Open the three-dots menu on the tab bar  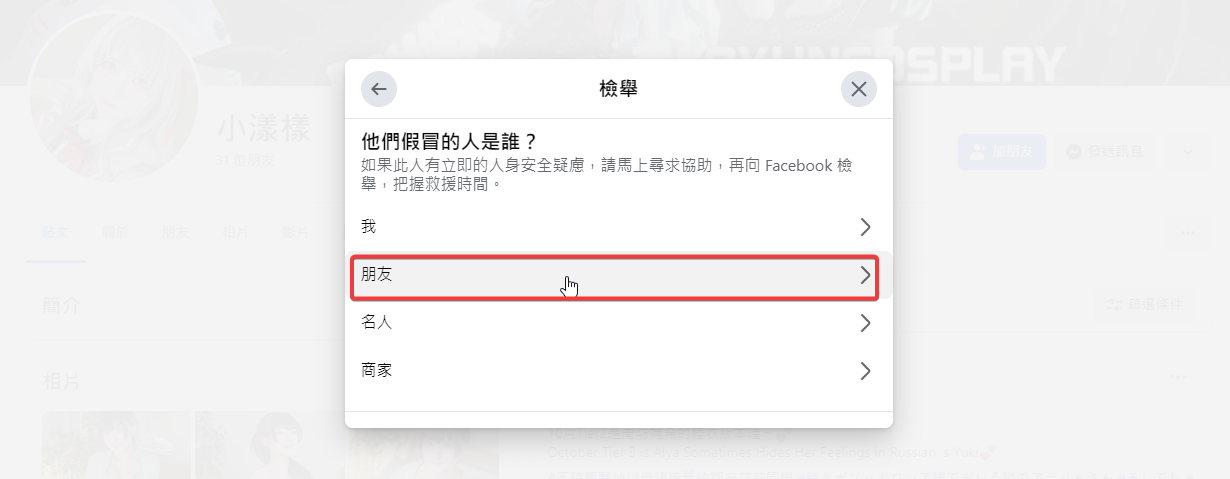pyautogui.click(x=1187, y=233)
